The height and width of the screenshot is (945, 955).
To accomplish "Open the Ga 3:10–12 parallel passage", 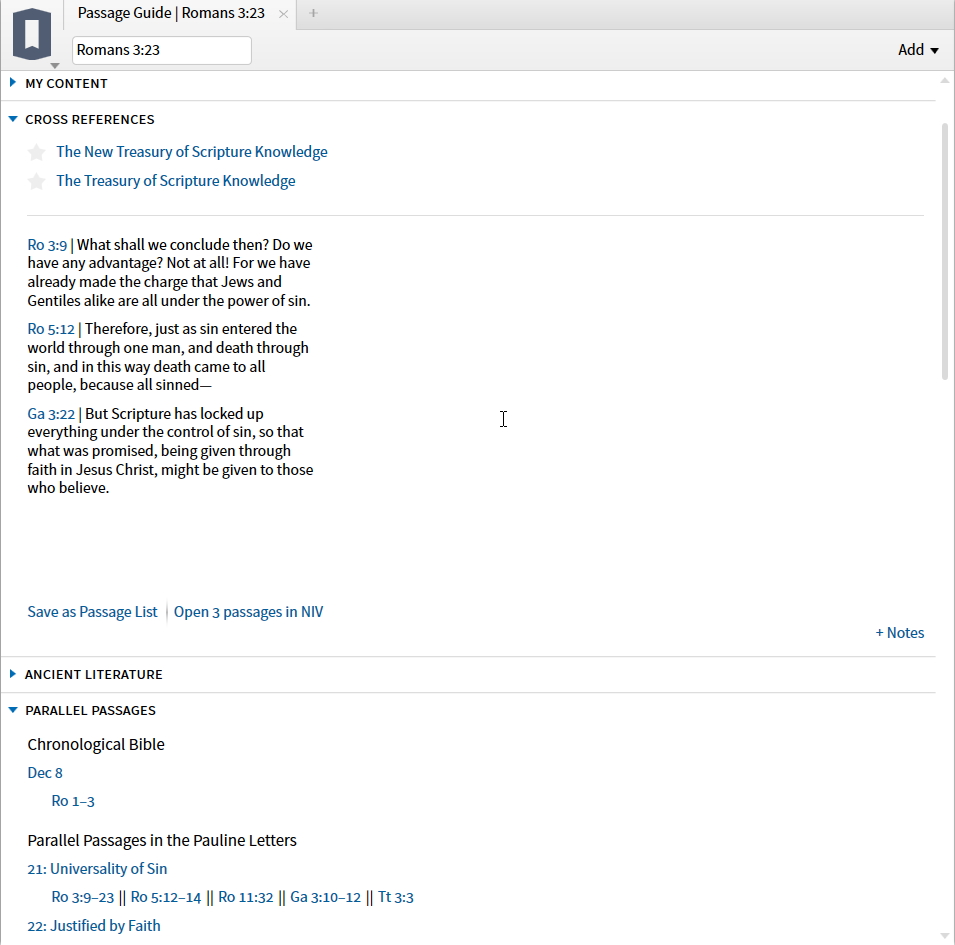I will (325, 897).
